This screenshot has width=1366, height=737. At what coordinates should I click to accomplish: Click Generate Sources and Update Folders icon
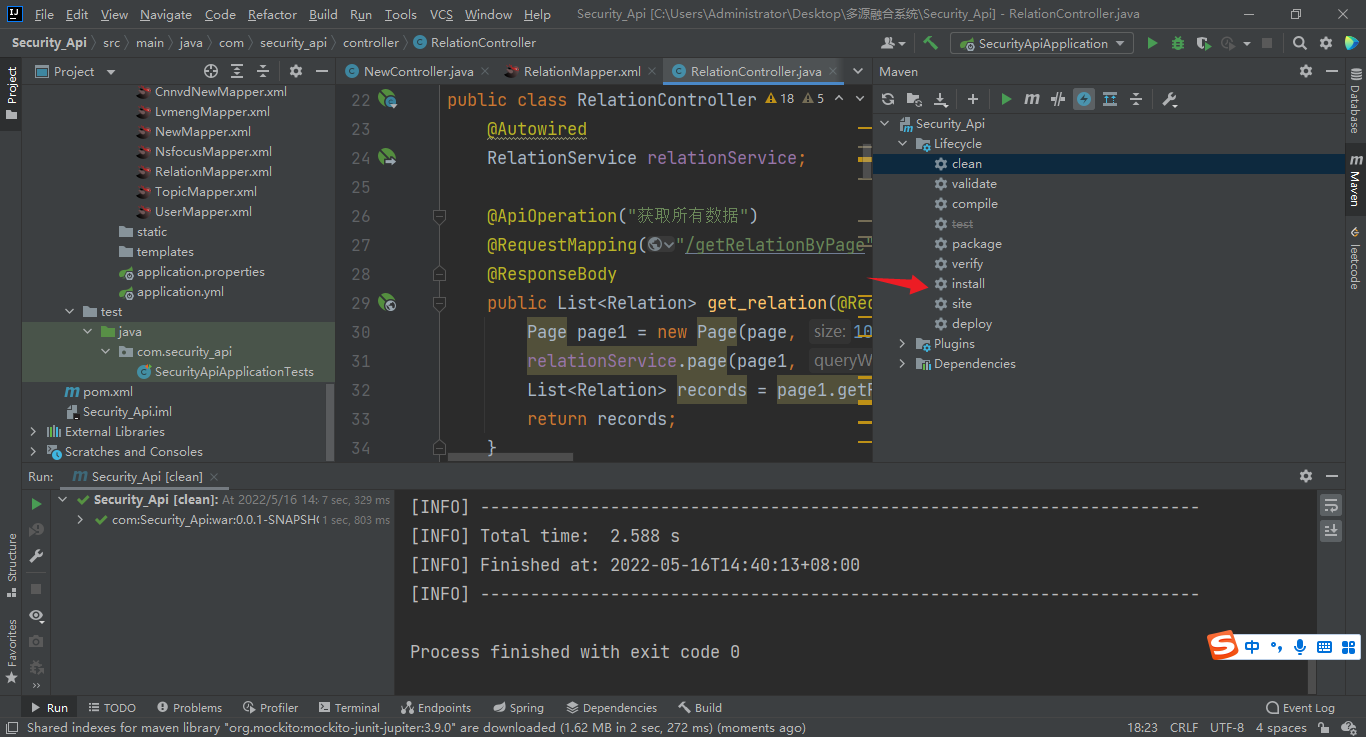point(914,99)
